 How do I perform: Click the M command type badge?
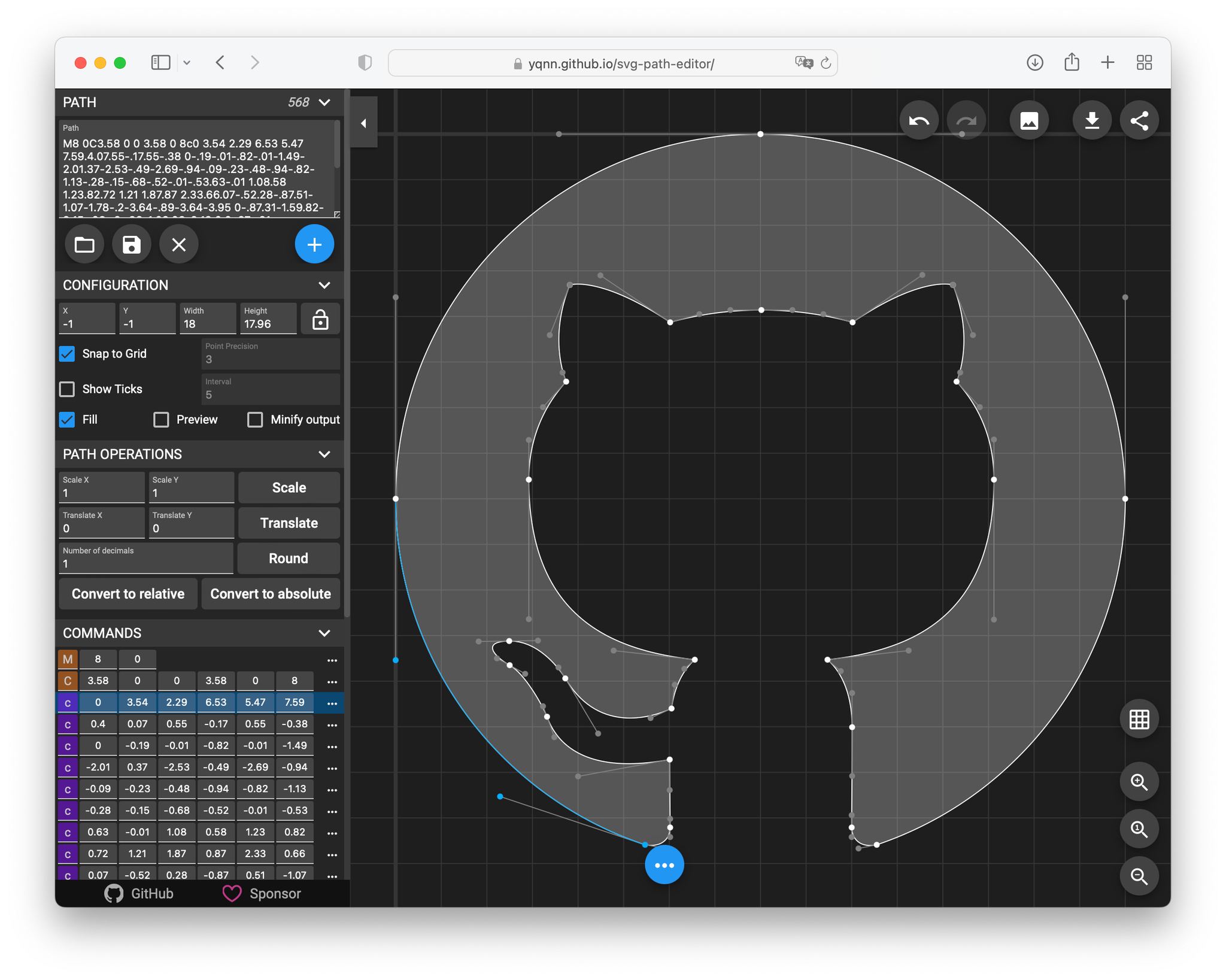coord(68,660)
